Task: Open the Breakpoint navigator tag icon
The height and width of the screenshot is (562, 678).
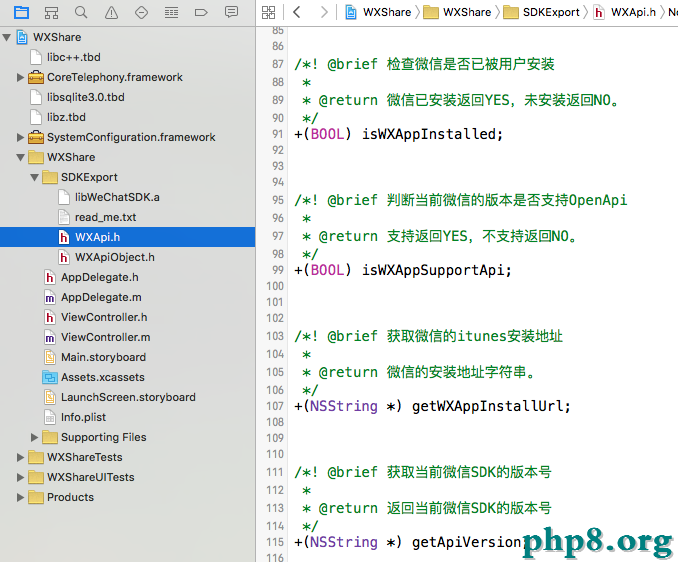Action: click(x=201, y=13)
